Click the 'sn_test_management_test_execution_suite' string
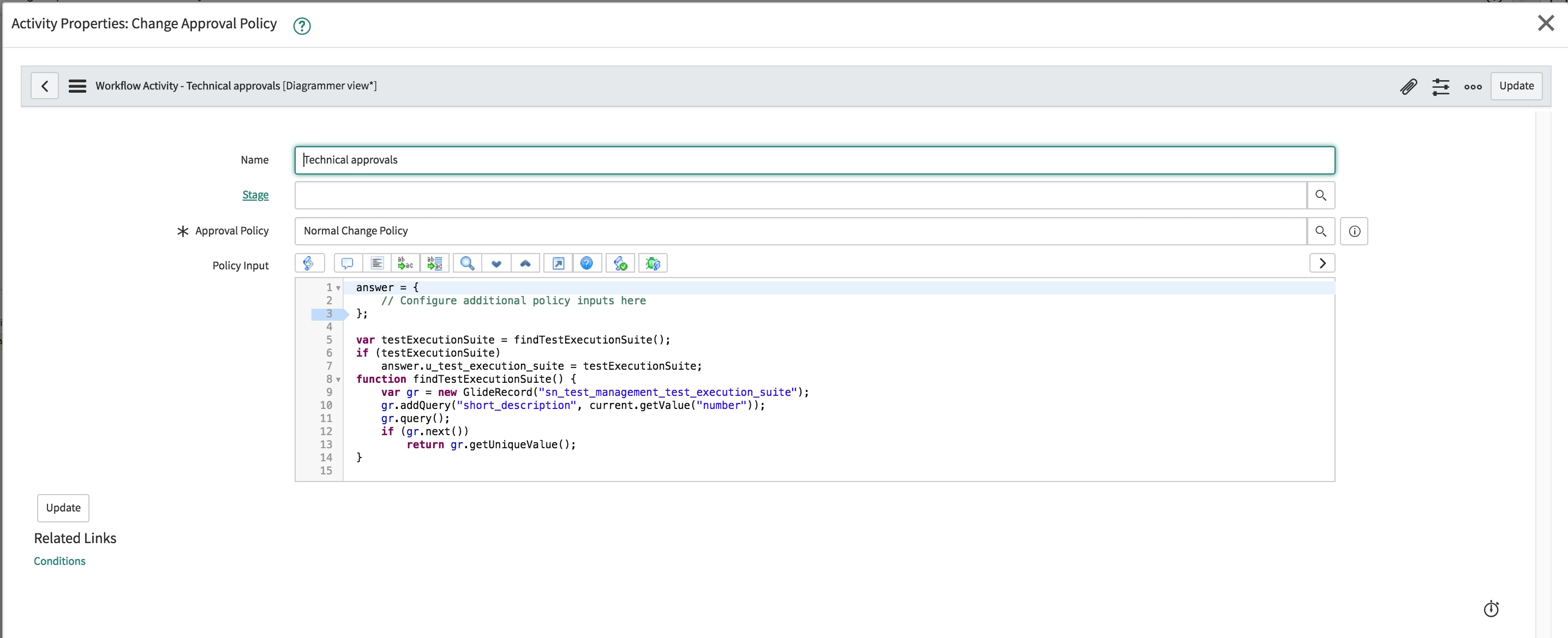This screenshot has height=638, width=1568. [667, 392]
